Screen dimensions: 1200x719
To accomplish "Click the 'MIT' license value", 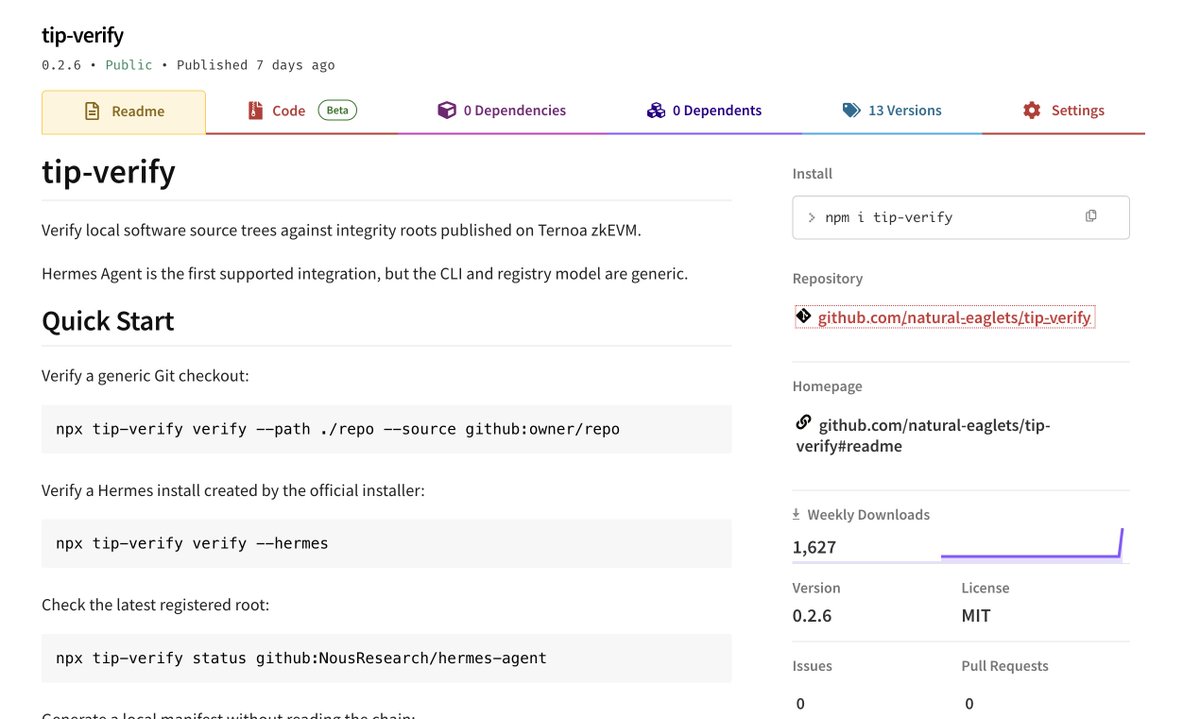I will pyautogui.click(x=976, y=615).
